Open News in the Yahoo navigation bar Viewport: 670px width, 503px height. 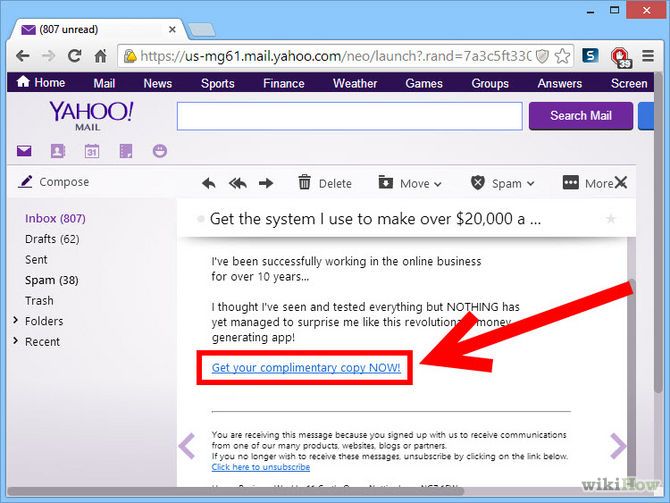point(158,83)
